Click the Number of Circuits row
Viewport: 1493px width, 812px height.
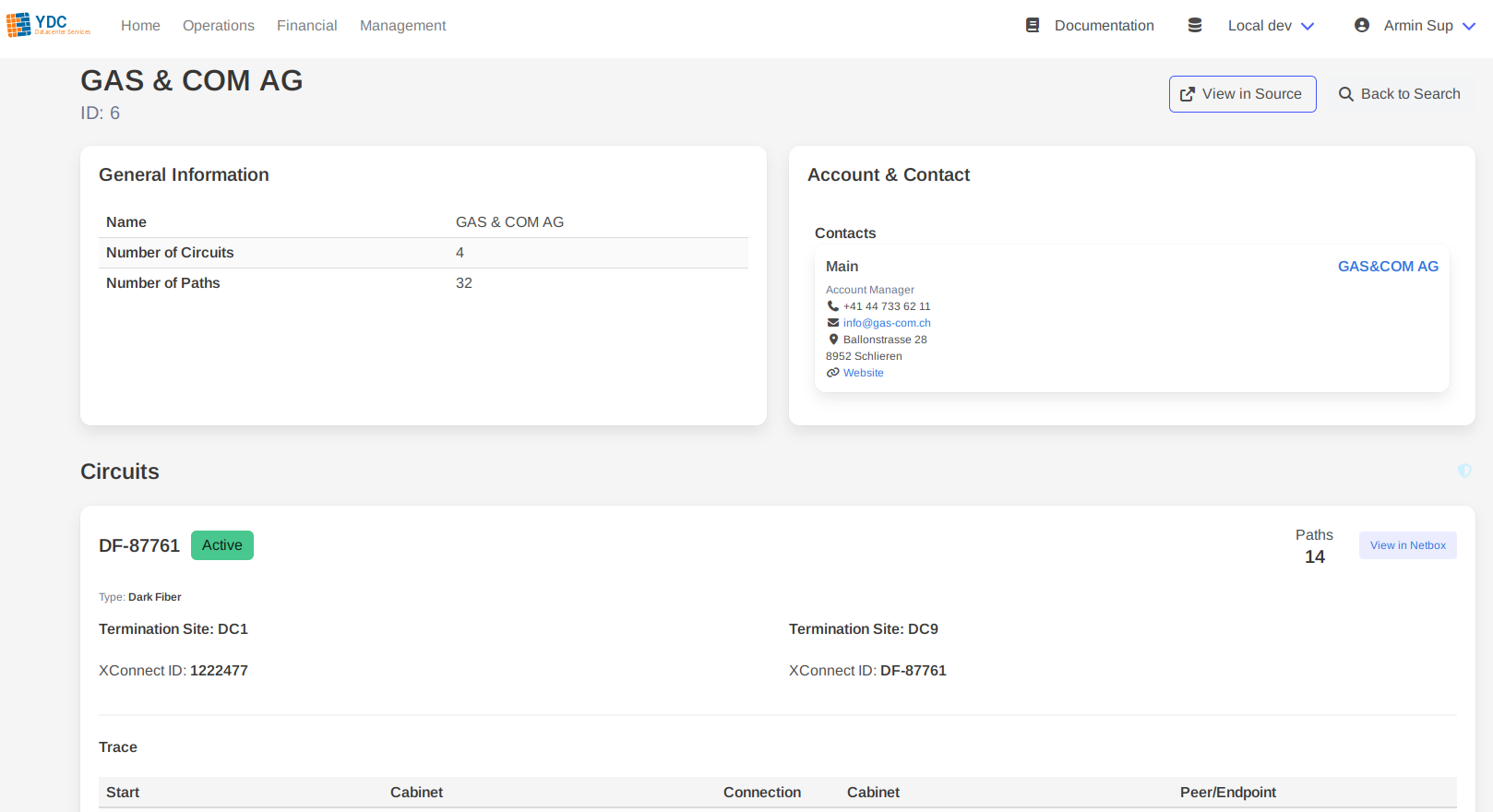(x=424, y=253)
